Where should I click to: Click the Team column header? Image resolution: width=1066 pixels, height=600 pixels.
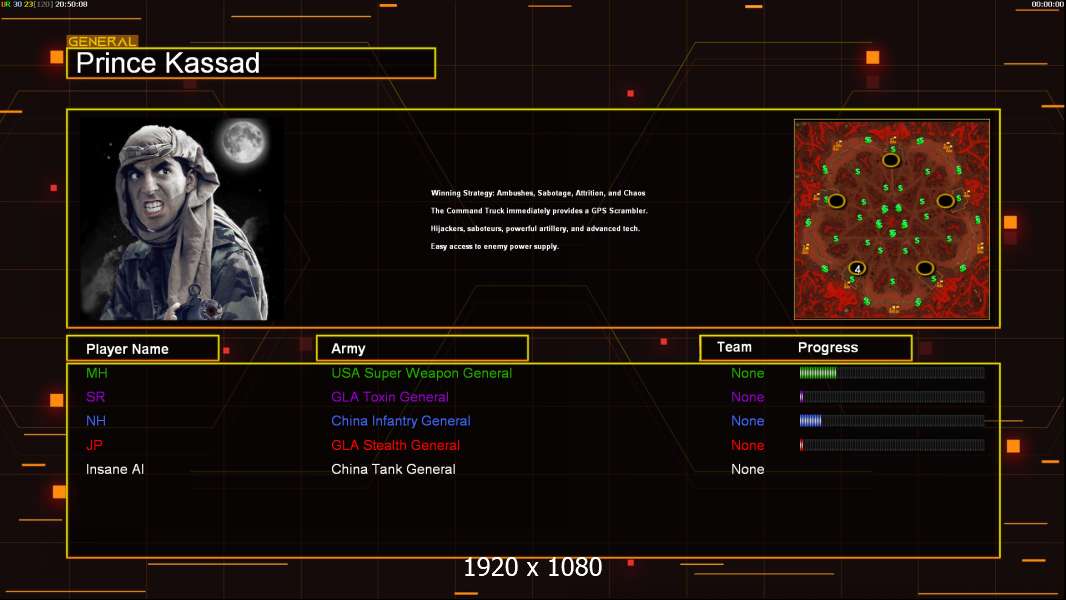734,347
